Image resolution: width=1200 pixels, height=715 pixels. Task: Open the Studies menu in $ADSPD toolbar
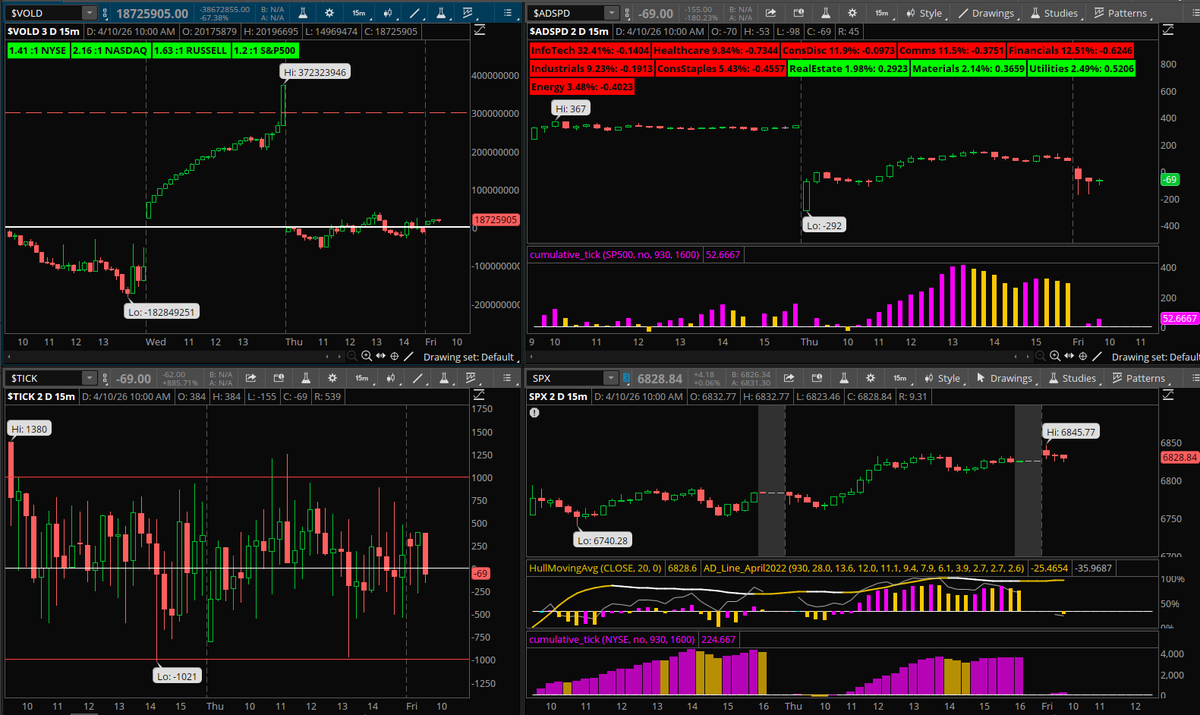click(x=1056, y=13)
